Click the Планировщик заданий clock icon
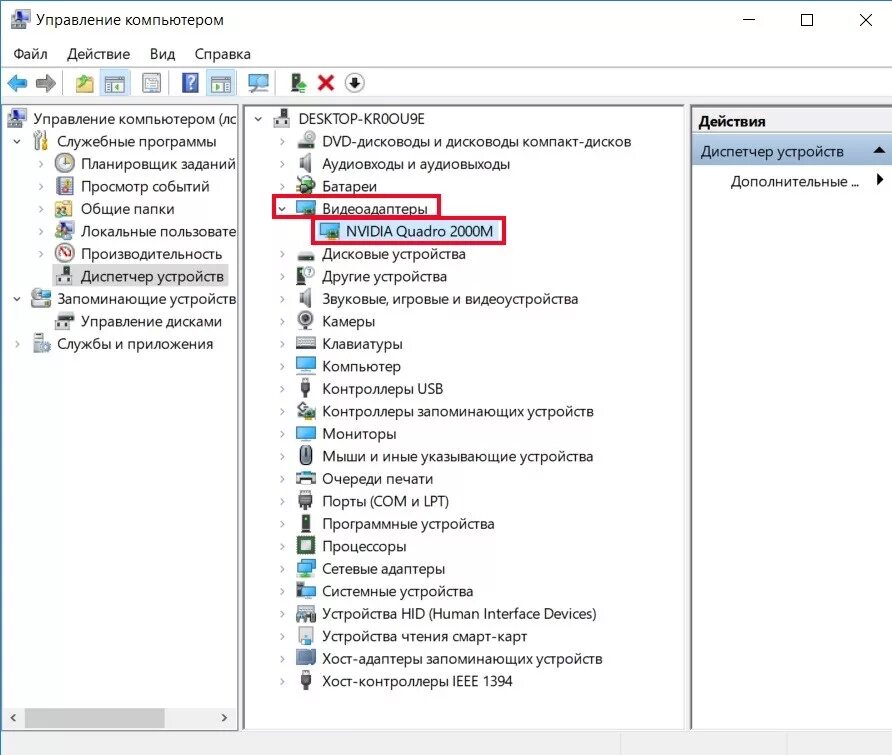Screen dimensions: 892x755 click(x=64, y=163)
